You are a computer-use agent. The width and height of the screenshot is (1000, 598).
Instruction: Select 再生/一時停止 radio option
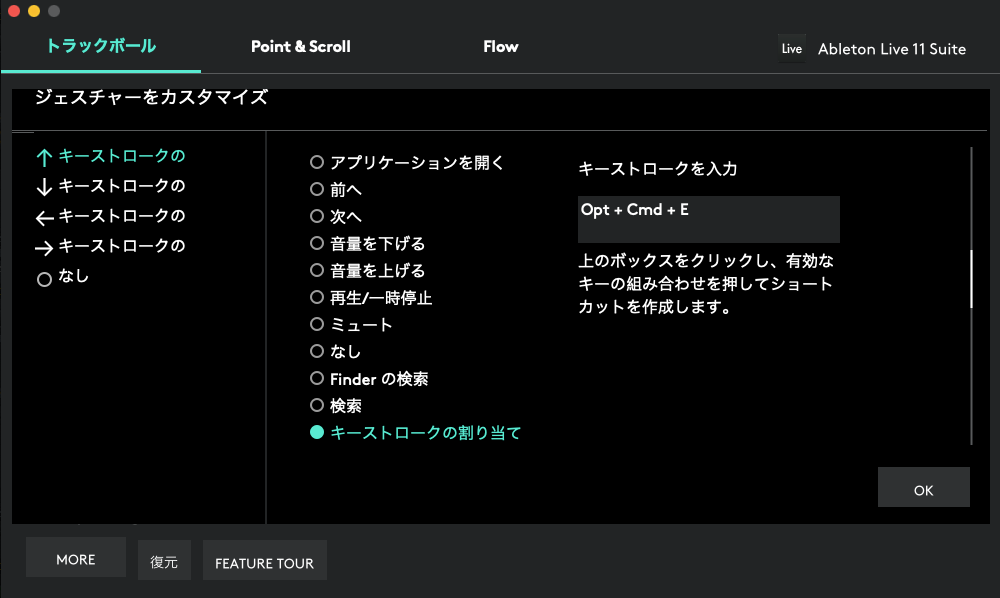[x=317, y=298]
